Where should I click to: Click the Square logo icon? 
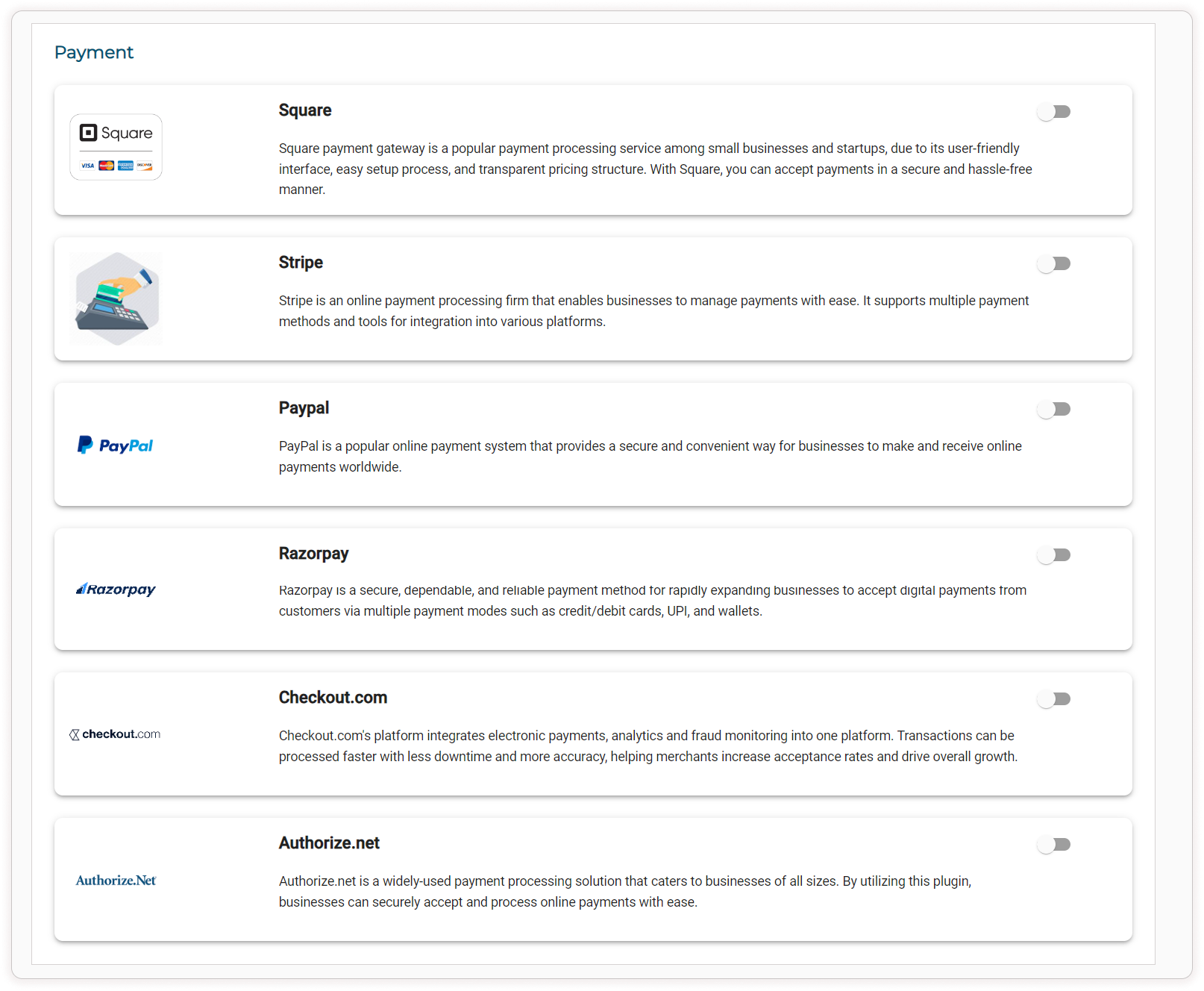click(116, 147)
